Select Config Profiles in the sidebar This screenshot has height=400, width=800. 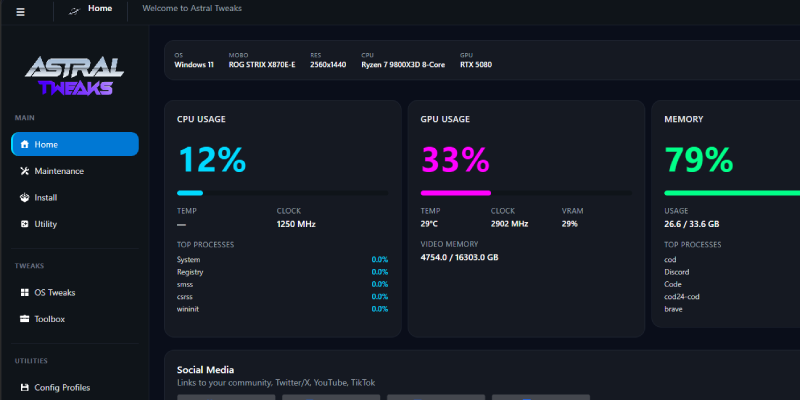pyautogui.click(x=62, y=387)
